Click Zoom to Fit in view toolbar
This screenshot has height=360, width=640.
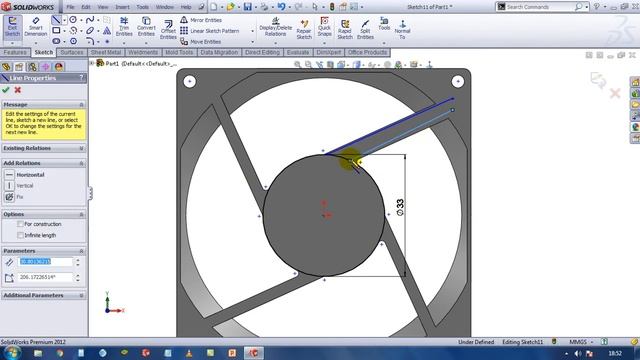pos(298,64)
